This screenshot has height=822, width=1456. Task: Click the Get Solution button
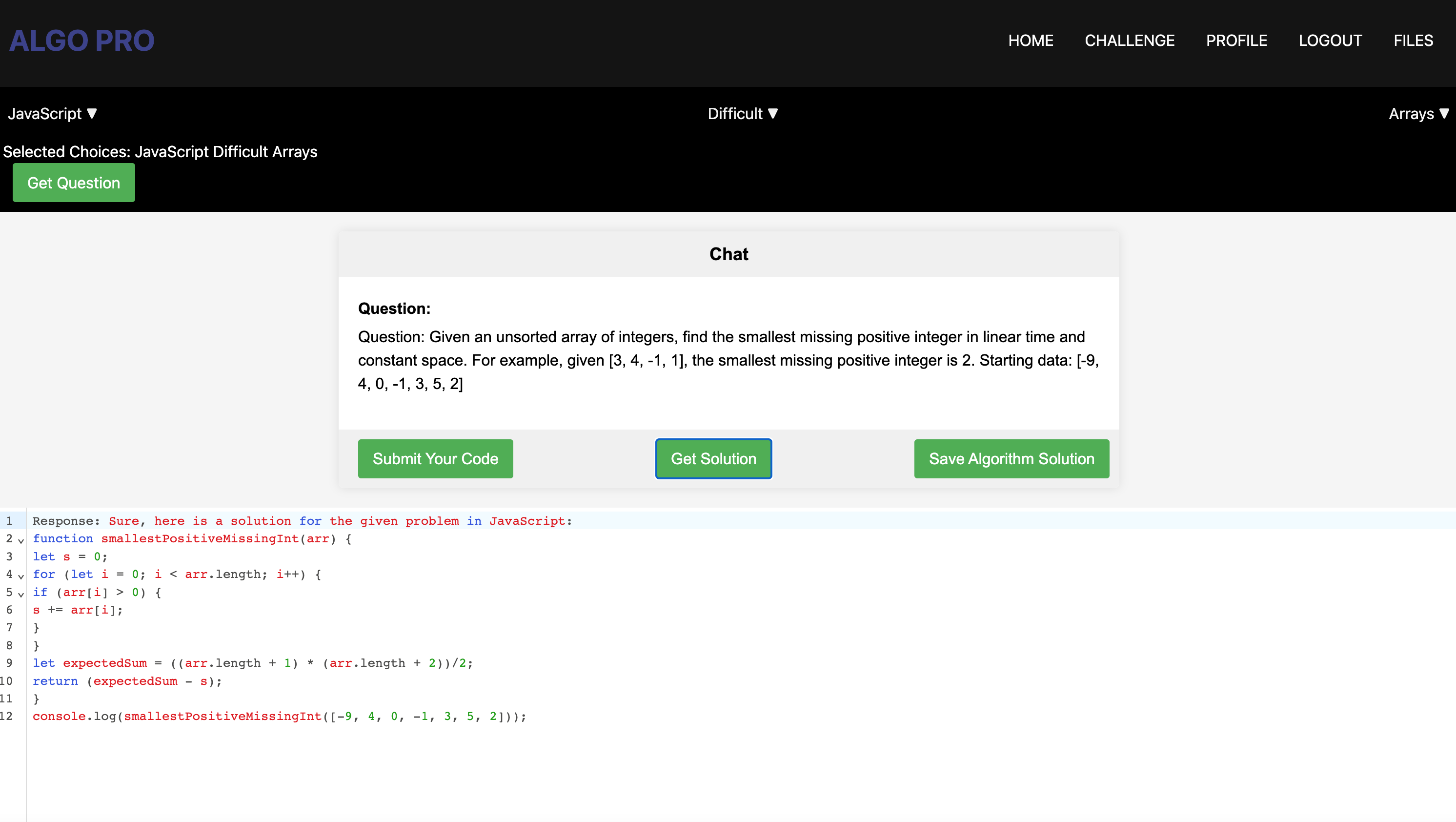point(713,458)
